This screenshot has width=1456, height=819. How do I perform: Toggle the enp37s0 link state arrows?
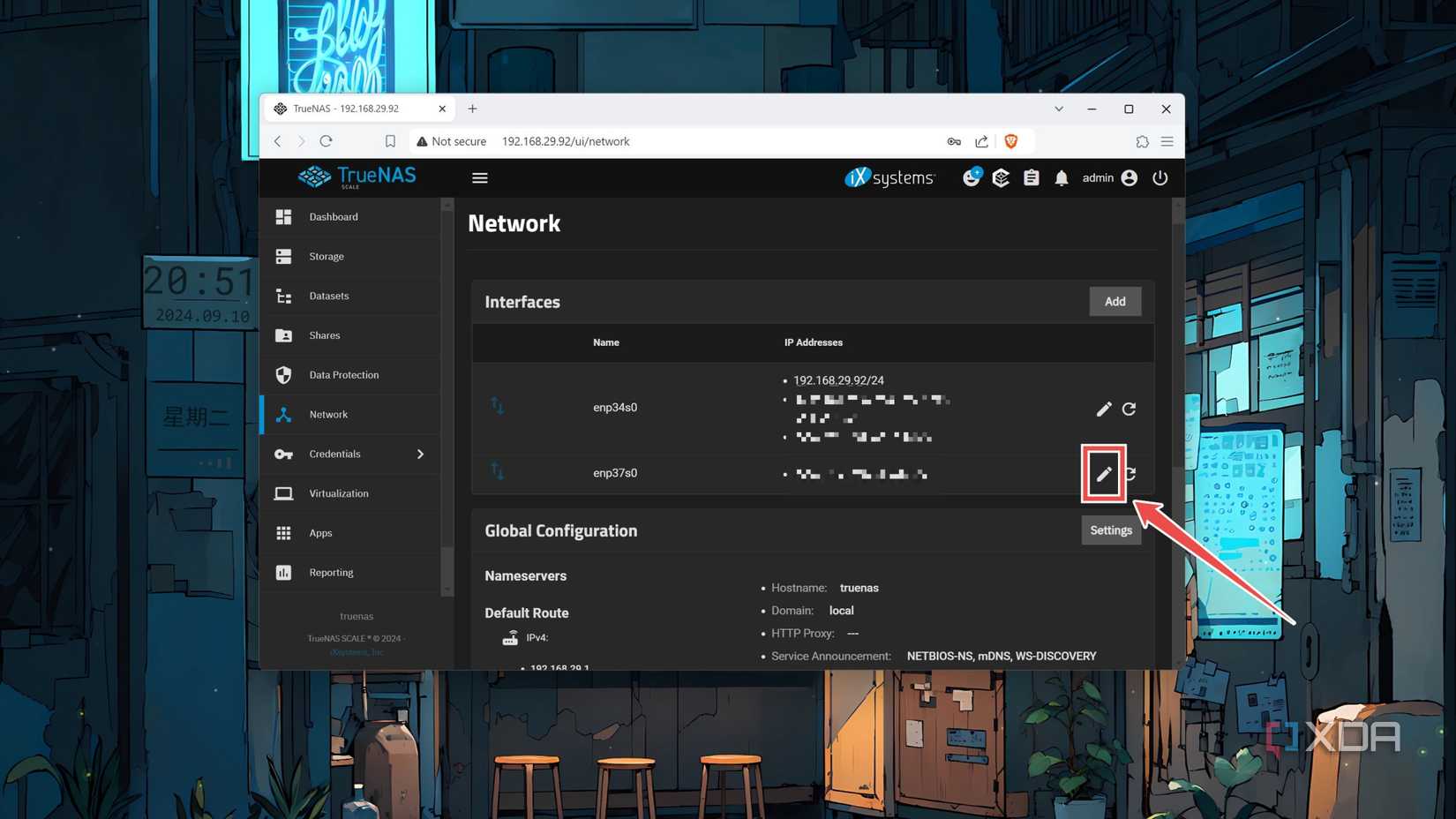tap(497, 472)
